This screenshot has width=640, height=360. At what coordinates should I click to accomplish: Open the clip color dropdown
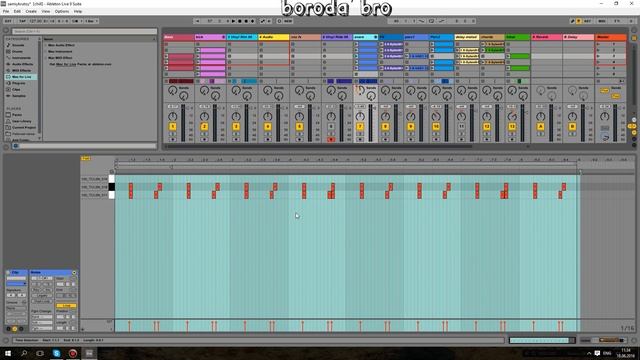click(16, 284)
